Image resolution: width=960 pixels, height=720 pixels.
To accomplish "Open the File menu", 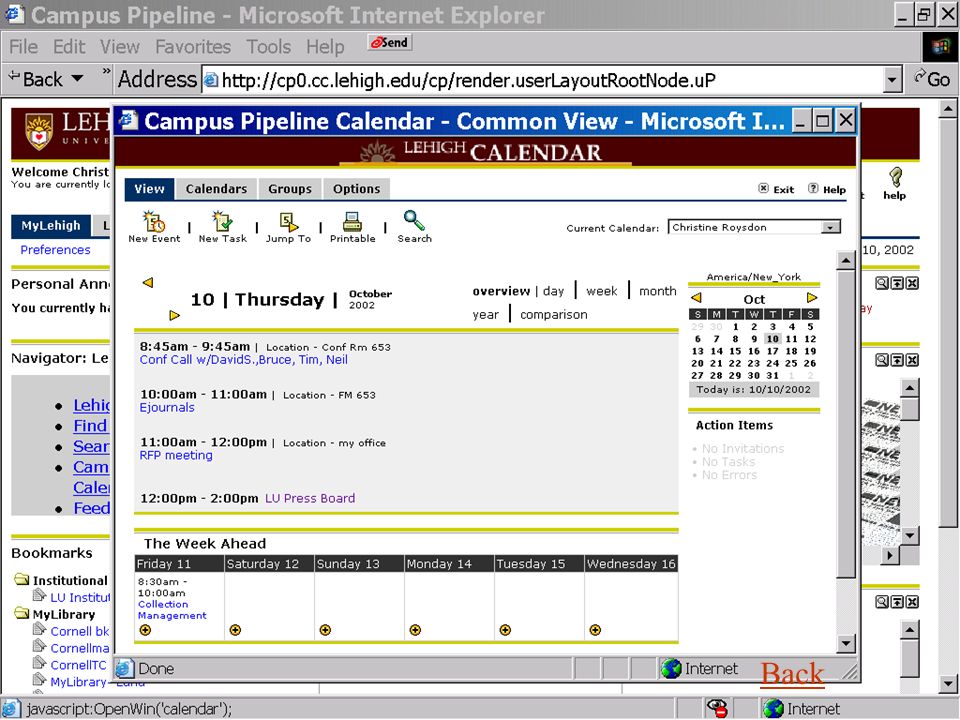I will coord(23,47).
